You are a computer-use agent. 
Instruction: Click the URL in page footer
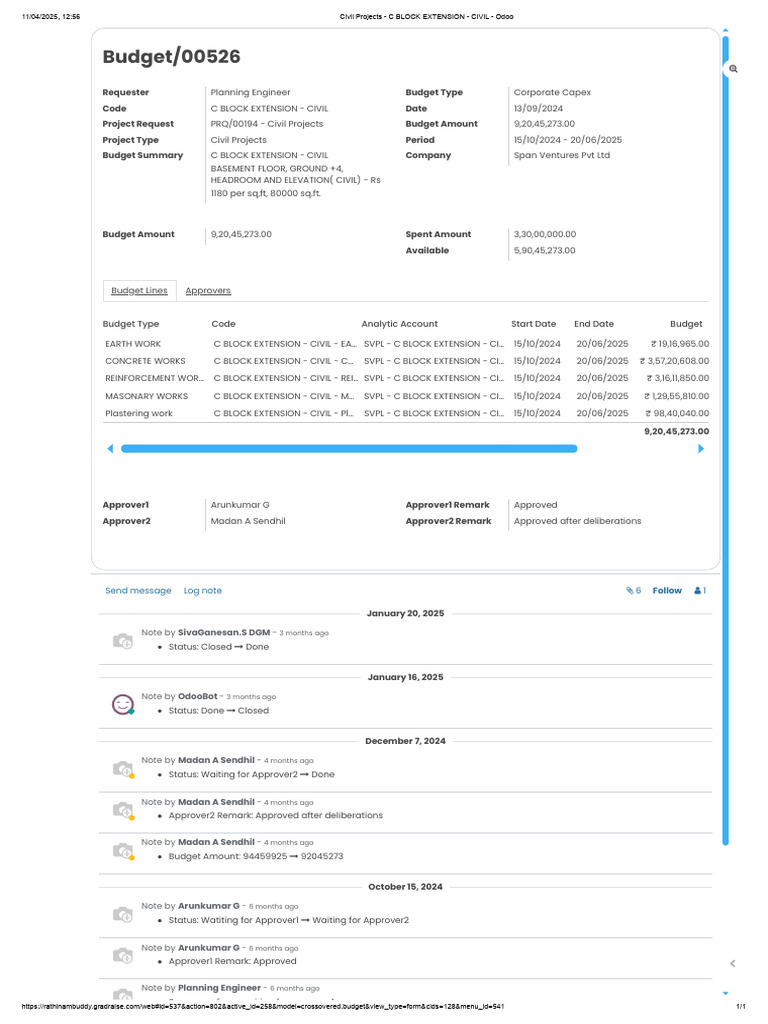pos(263,1007)
